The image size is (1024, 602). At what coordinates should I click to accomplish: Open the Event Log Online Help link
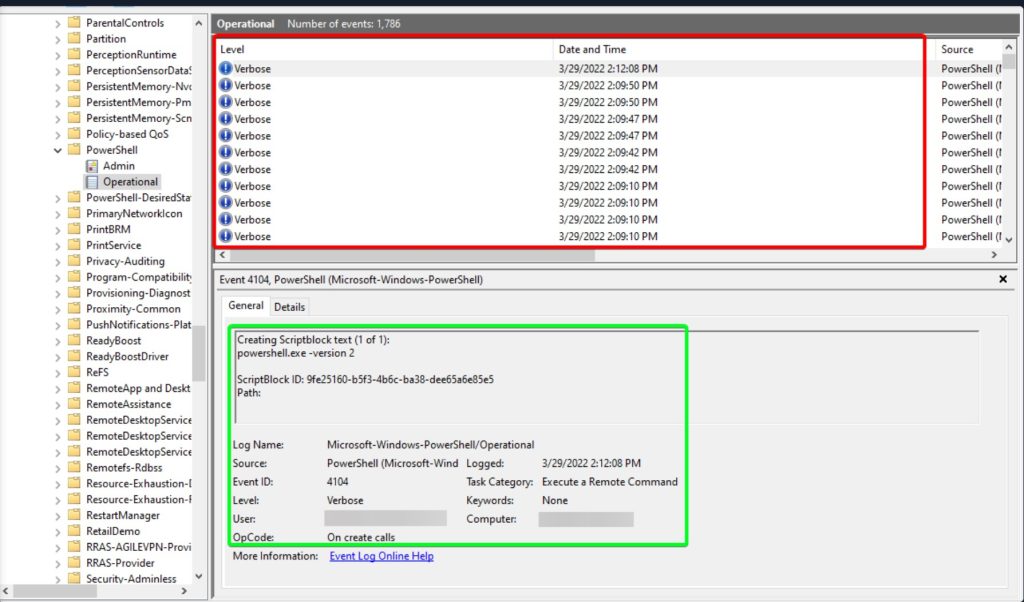(381, 556)
